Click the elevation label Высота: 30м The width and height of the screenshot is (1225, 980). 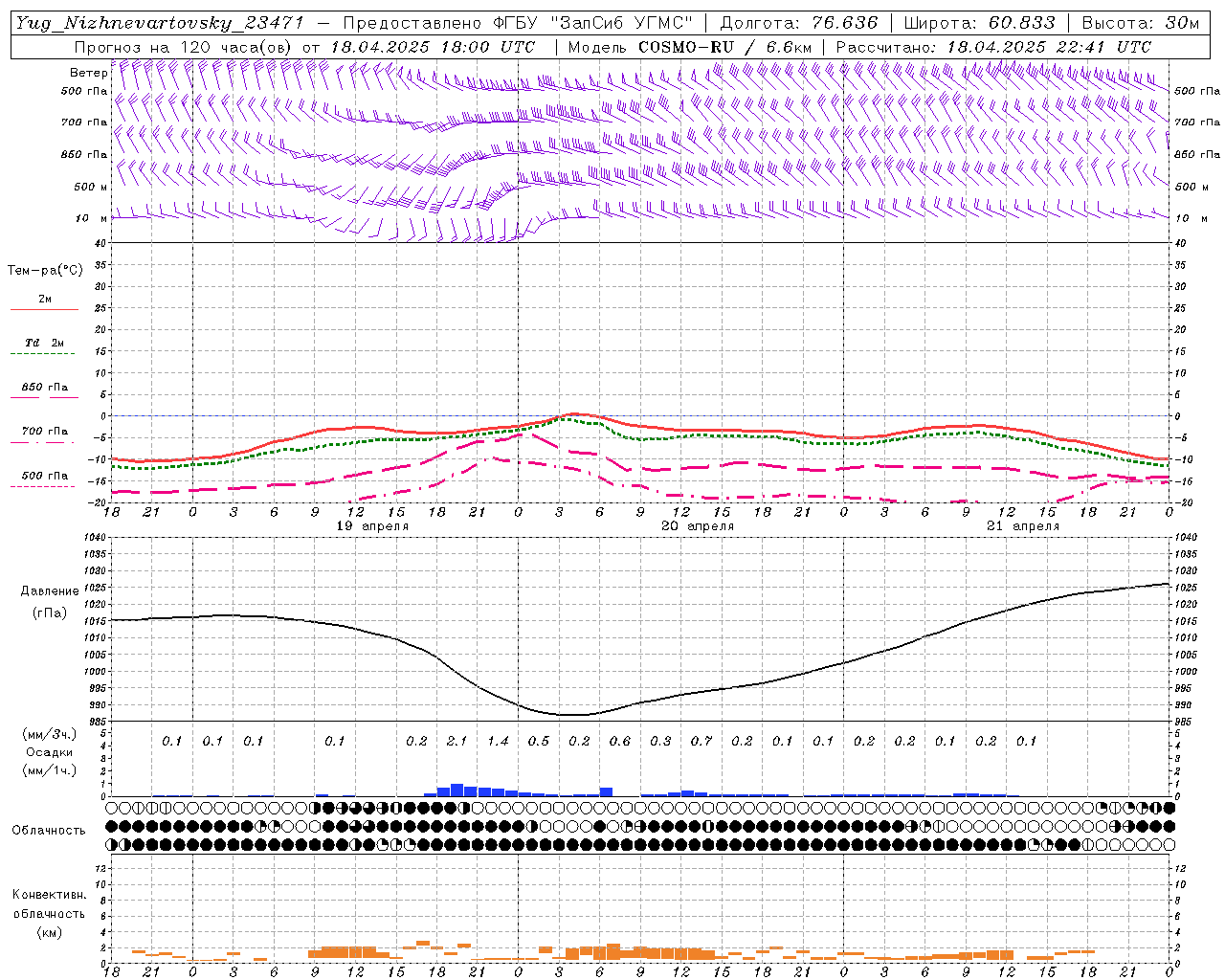coord(1140,23)
